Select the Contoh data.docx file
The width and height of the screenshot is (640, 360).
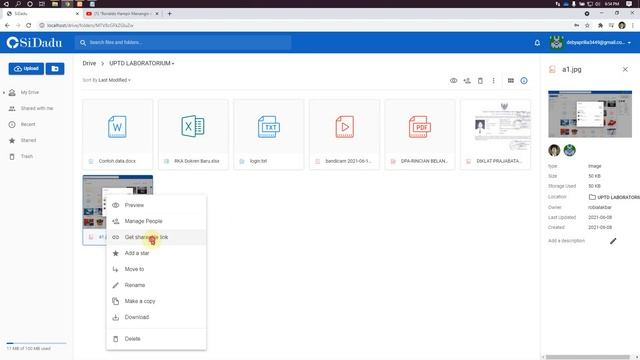(118, 134)
